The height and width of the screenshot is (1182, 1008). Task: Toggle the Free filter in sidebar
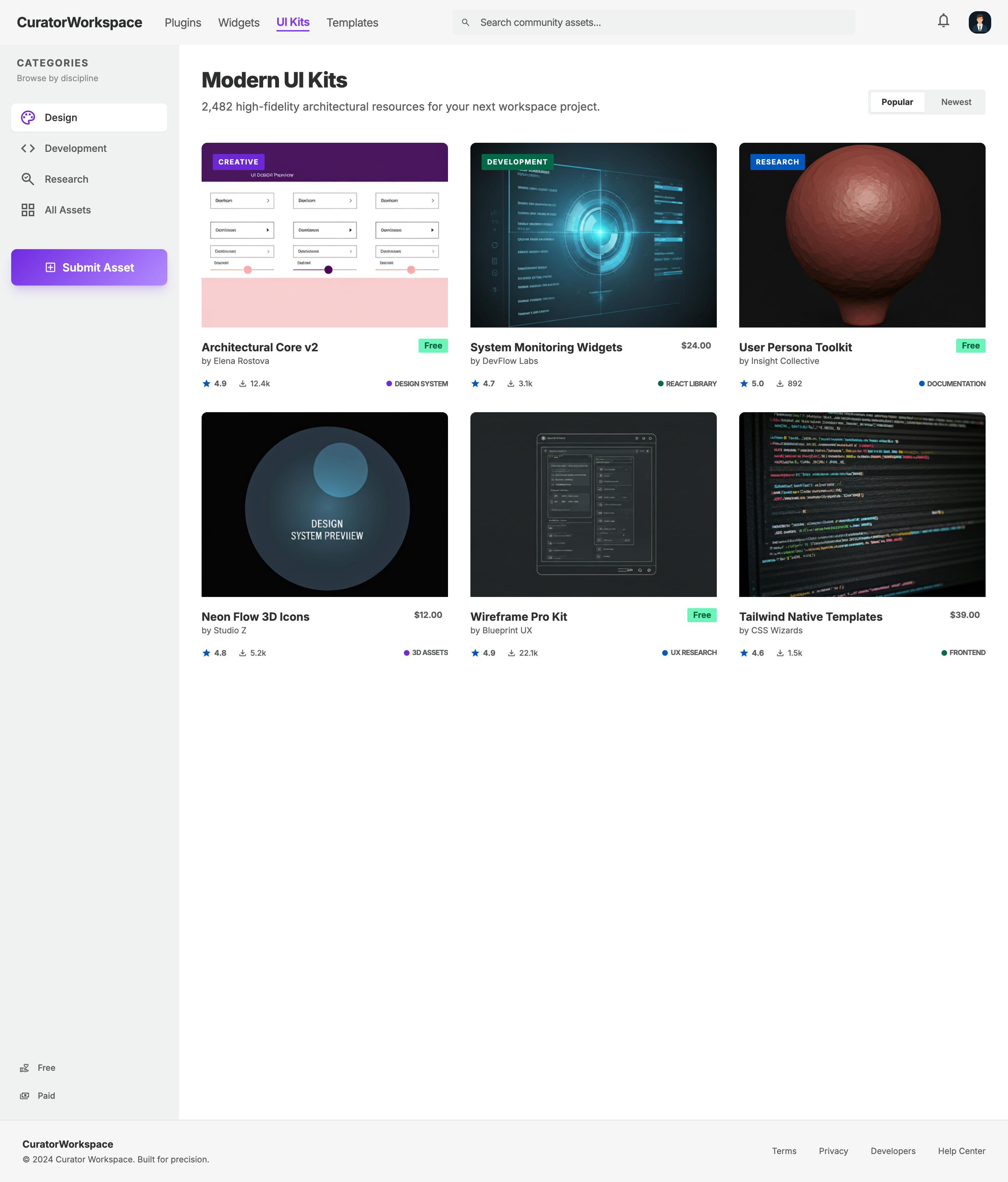point(45,1067)
